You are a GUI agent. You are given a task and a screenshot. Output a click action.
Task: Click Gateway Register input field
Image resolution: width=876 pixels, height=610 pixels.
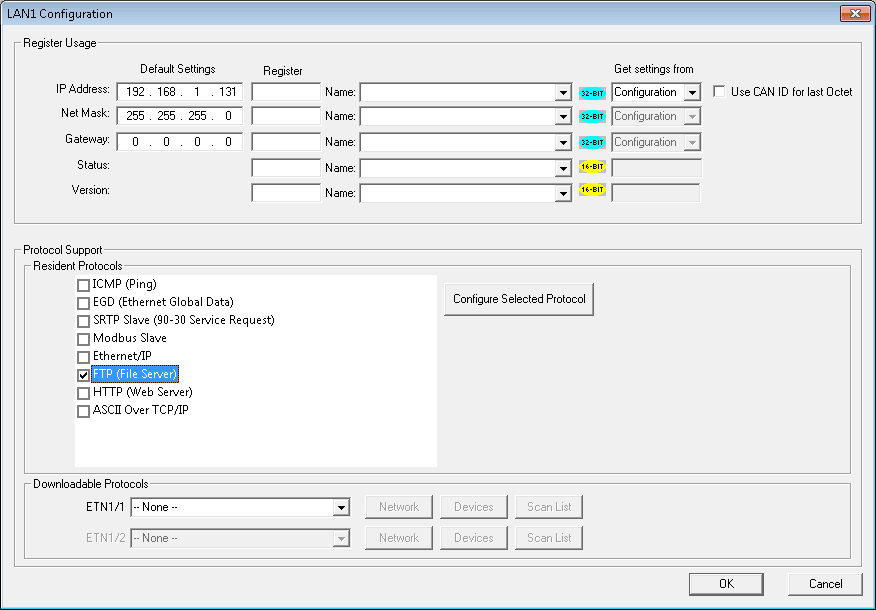pyautogui.click(x=286, y=142)
